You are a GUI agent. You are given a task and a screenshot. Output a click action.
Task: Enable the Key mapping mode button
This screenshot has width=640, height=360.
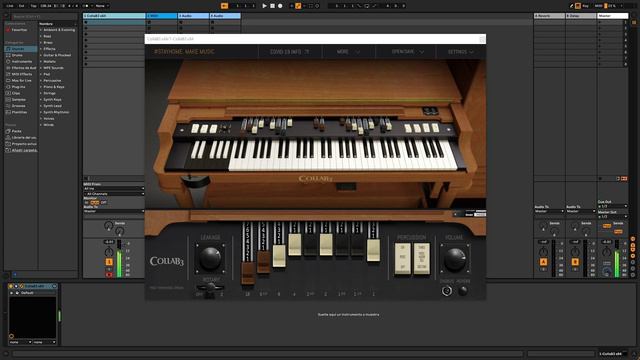click(x=585, y=6)
